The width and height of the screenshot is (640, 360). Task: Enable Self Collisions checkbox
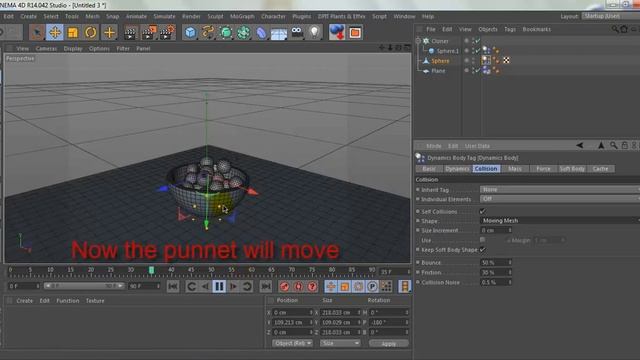[x=482, y=211]
